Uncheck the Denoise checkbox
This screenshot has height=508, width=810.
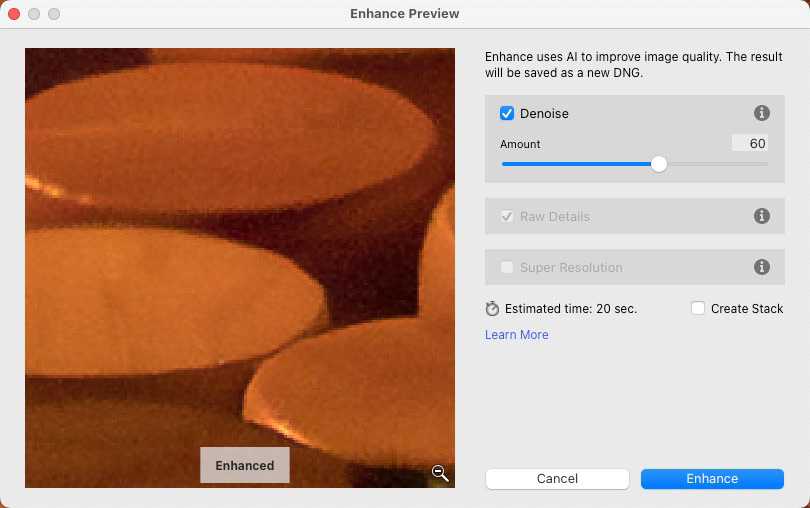pos(507,113)
